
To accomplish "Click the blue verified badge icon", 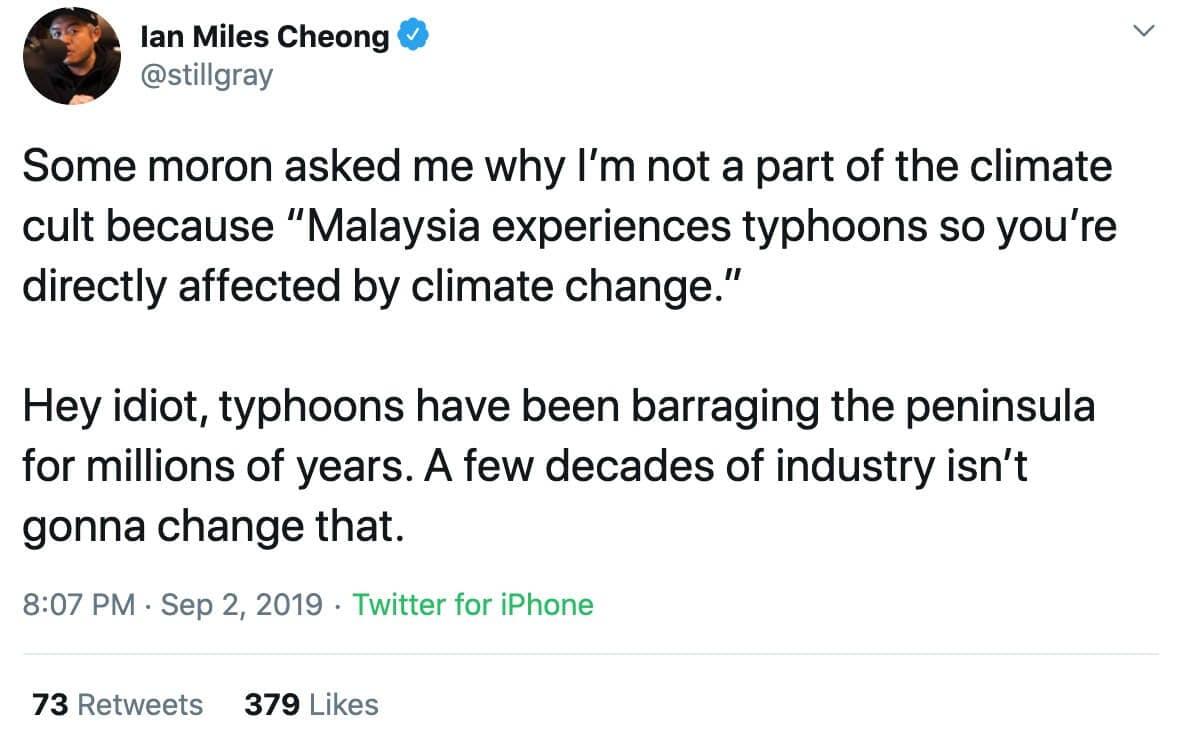I will pos(414,37).
